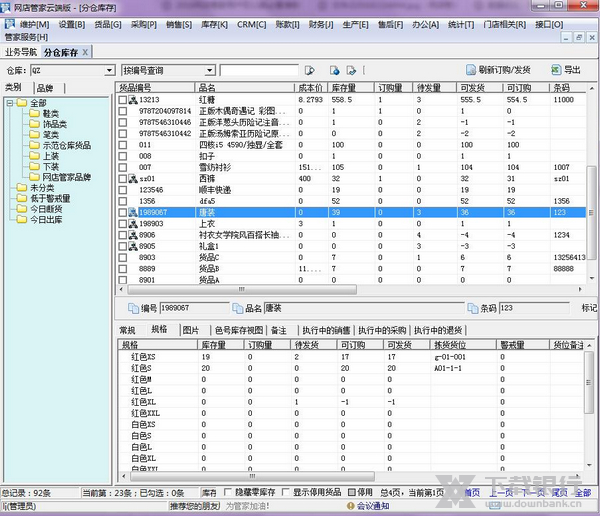Click the 首页 page link
This screenshot has width=600, height=516.
pyautogui.click(x=472, y=493)
